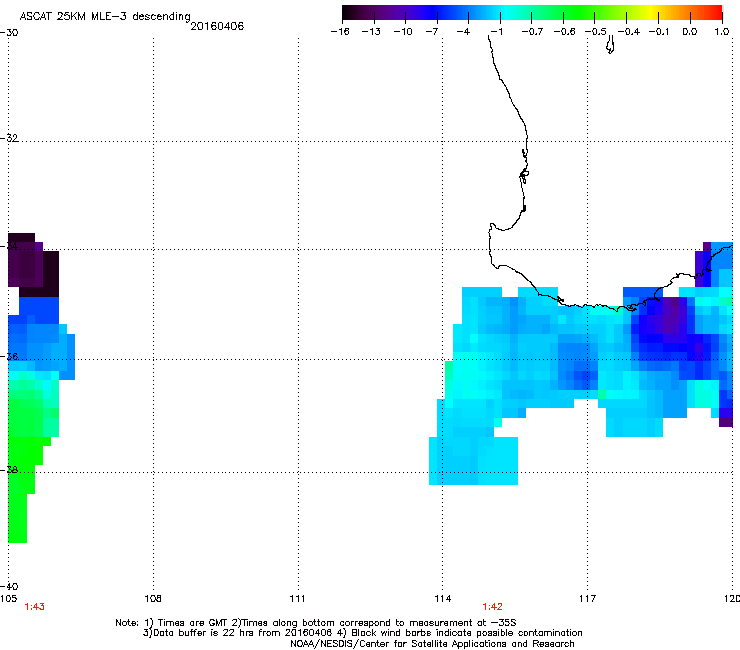This screenshot has width=740, height=650.
Task: Click the note line starting 'Note: 1) Times are GMT'
Action: pyautogui.click(x=316, y=623)
